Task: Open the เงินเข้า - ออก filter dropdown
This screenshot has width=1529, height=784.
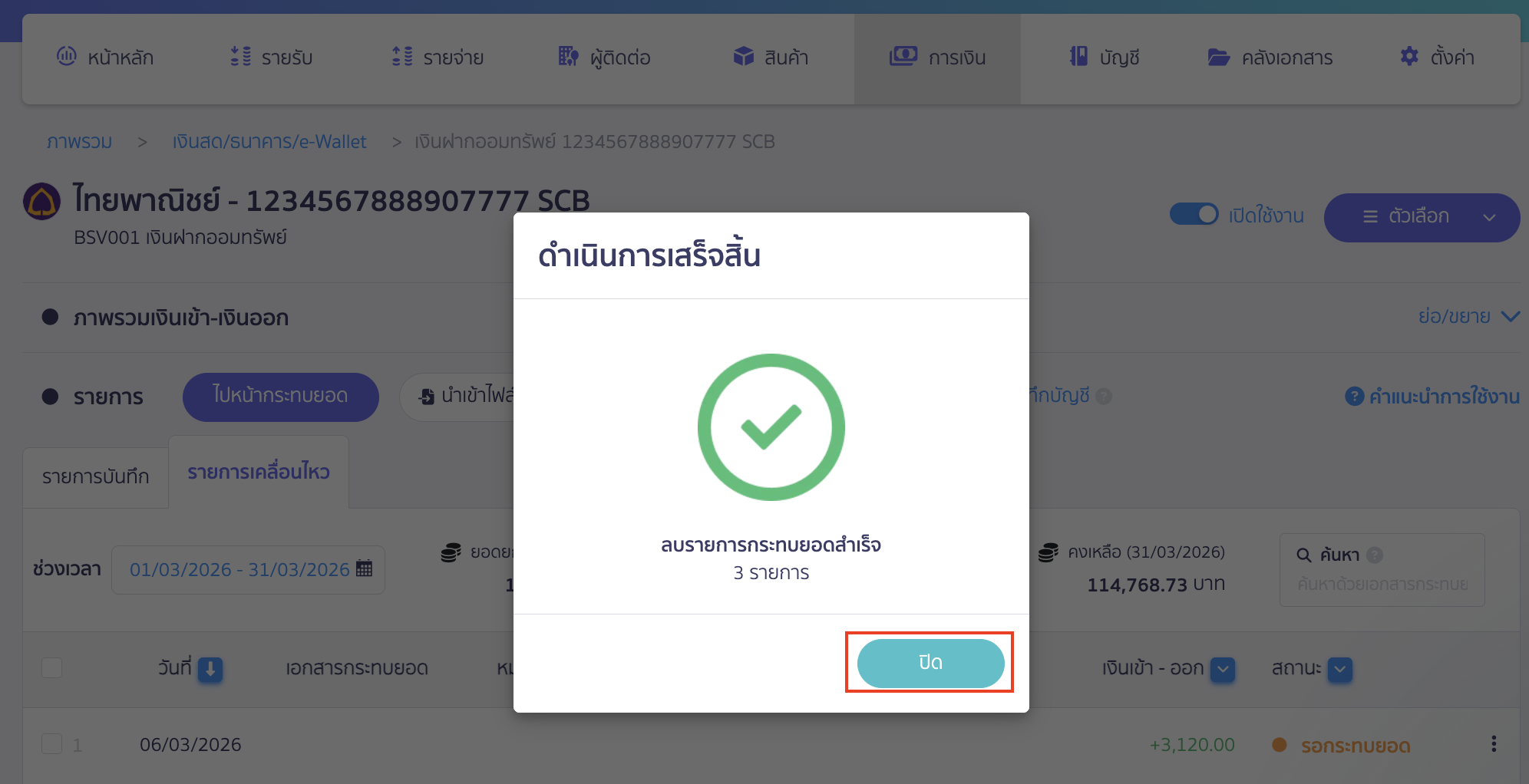Action: (x=1223, y=669)
